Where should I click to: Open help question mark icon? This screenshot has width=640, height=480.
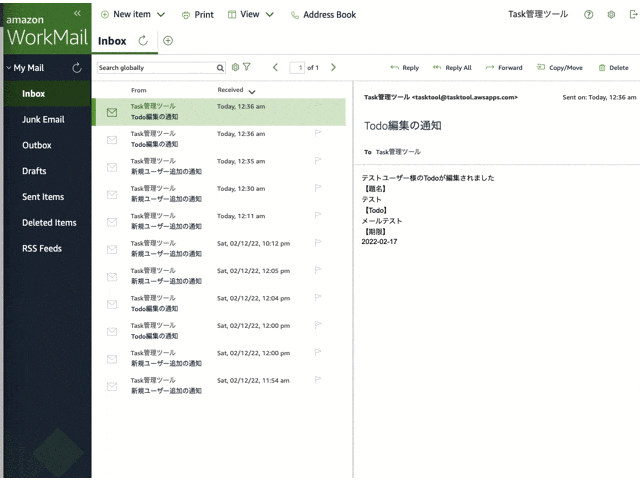click(588, 15)
